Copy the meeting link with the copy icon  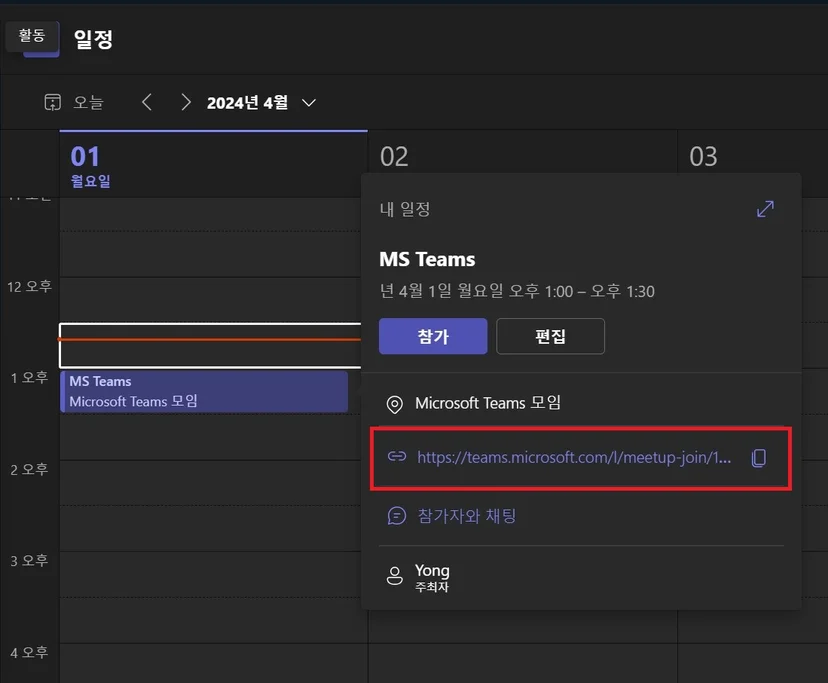(759, 458)
